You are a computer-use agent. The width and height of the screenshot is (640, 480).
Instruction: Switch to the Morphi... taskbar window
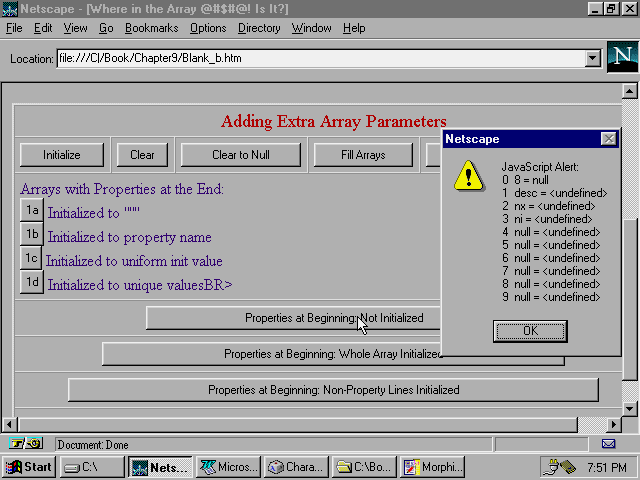click(x=432, y=467)
